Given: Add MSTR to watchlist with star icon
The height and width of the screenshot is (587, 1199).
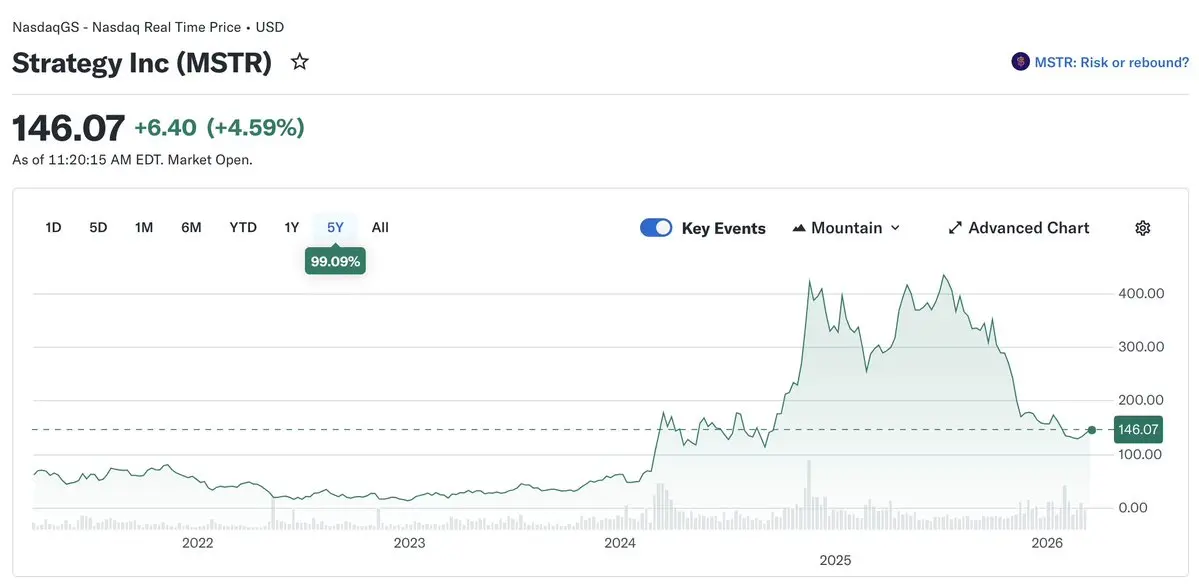Looking at the screenshot, I should point(299,62).
